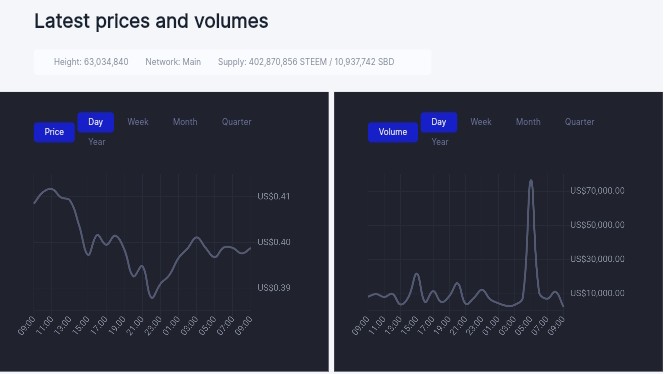Click the US$0.41 price axis label

274,196
